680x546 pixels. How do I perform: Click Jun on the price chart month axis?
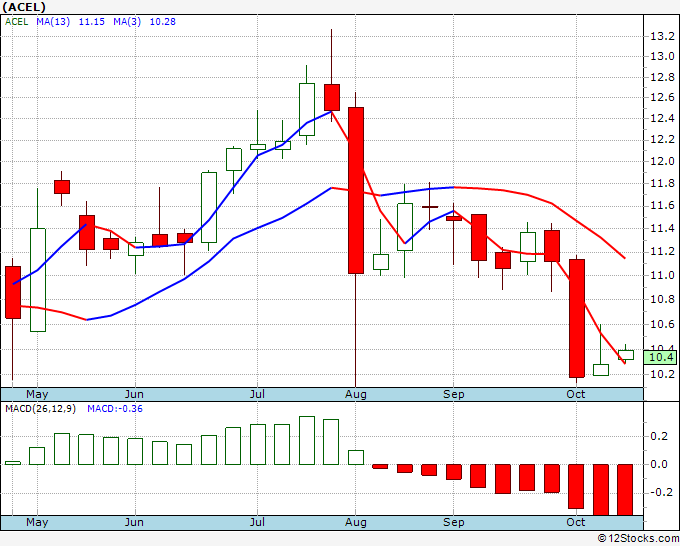point(134,394)
